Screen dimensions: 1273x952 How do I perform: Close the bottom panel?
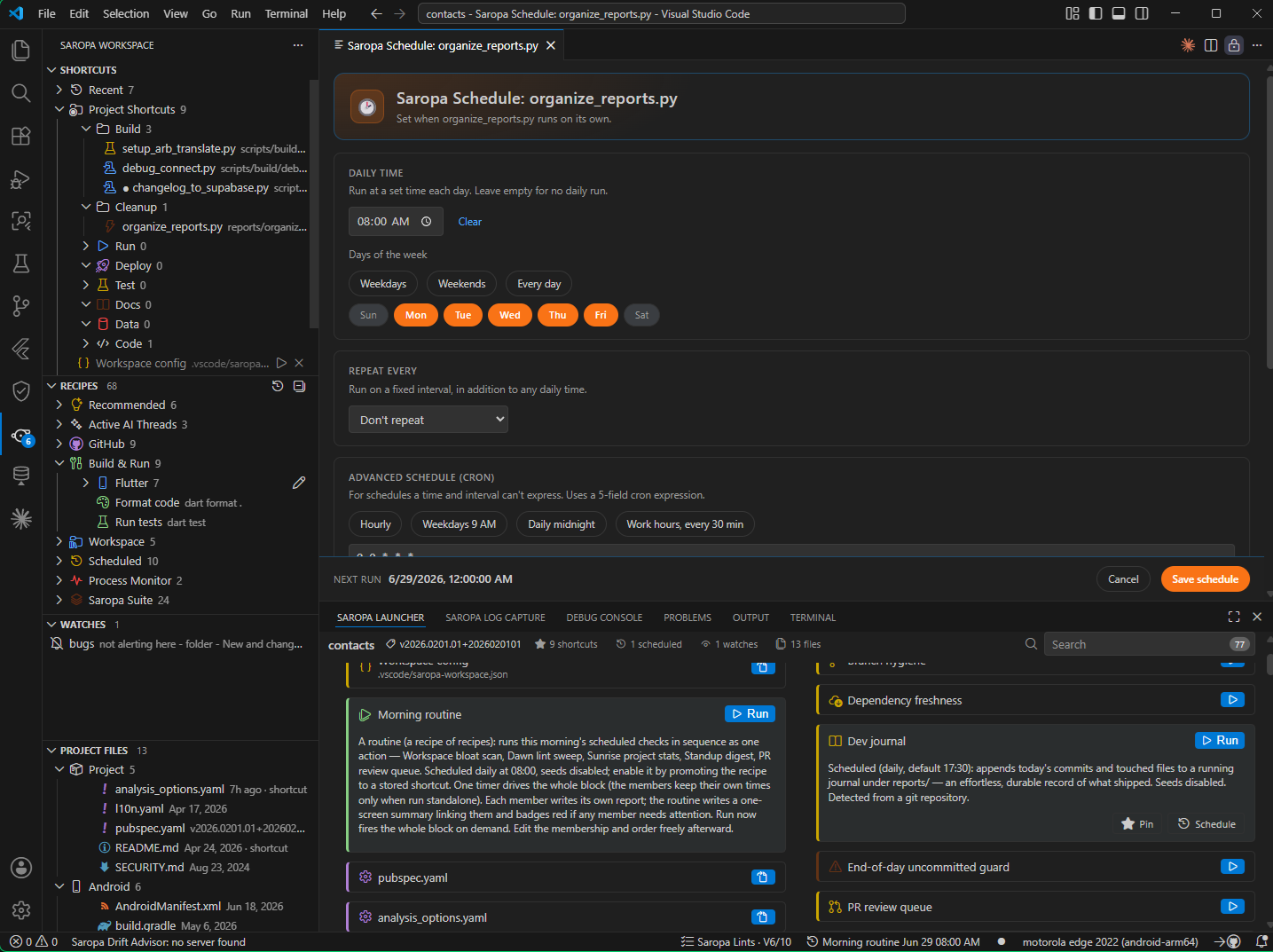(1257, 617)
